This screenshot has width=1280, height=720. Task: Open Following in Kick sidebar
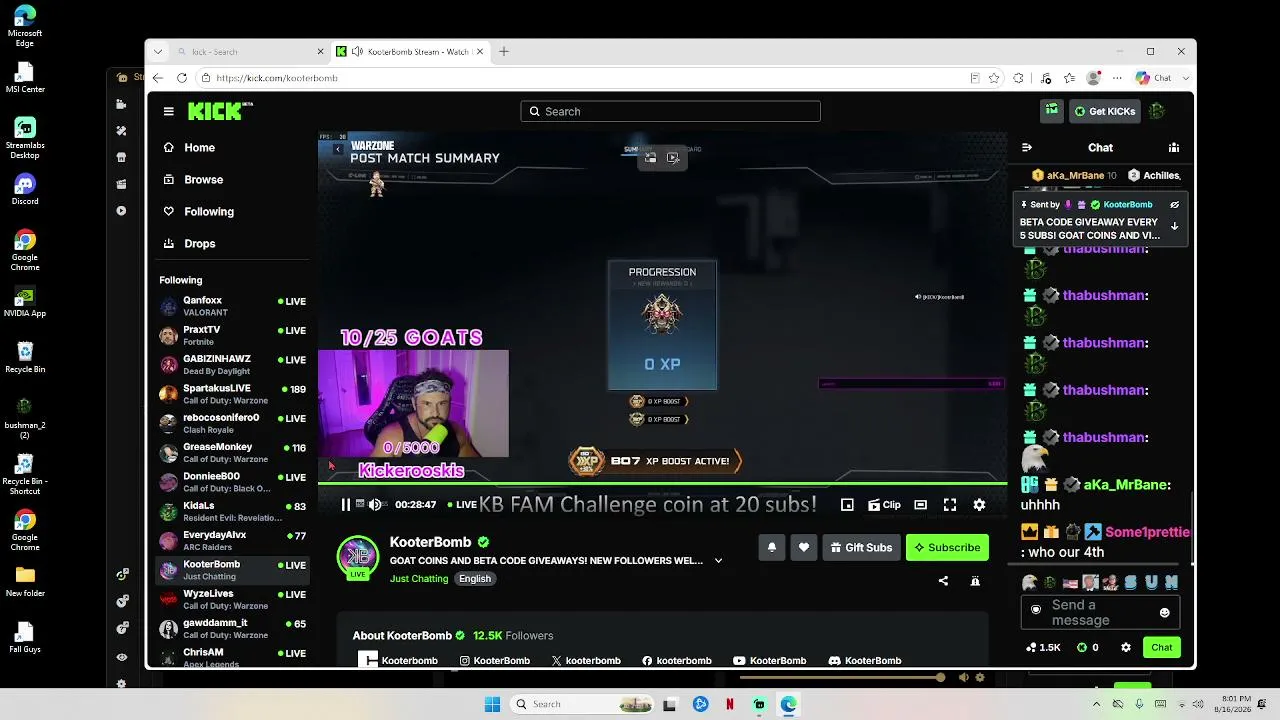pos(233,212)
